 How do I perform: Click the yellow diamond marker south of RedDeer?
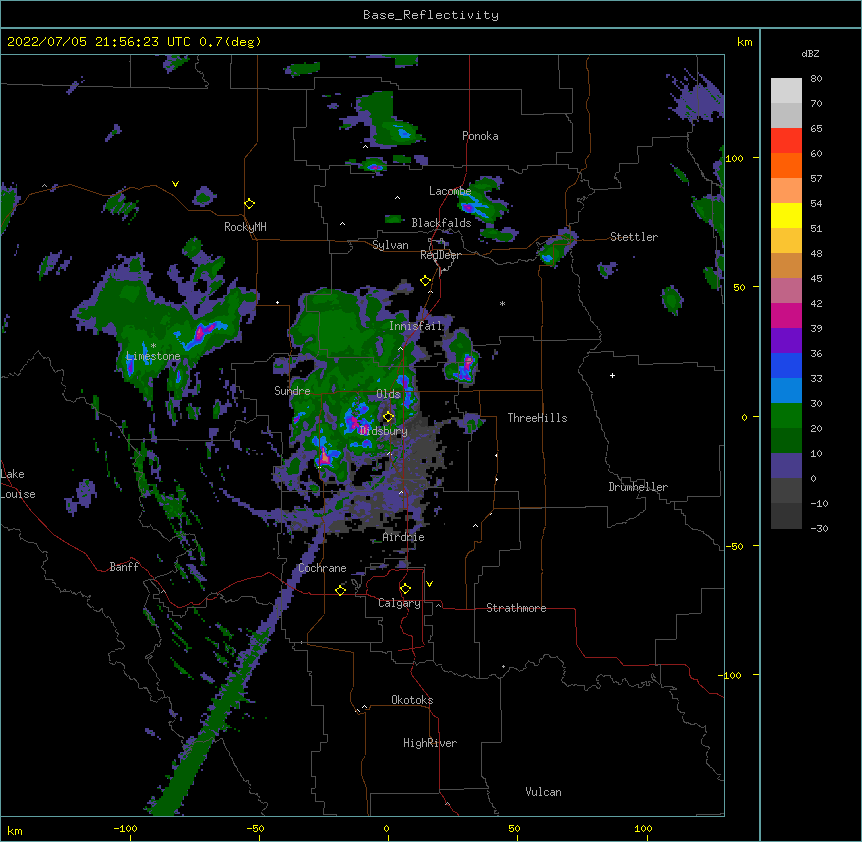[426, 281]
